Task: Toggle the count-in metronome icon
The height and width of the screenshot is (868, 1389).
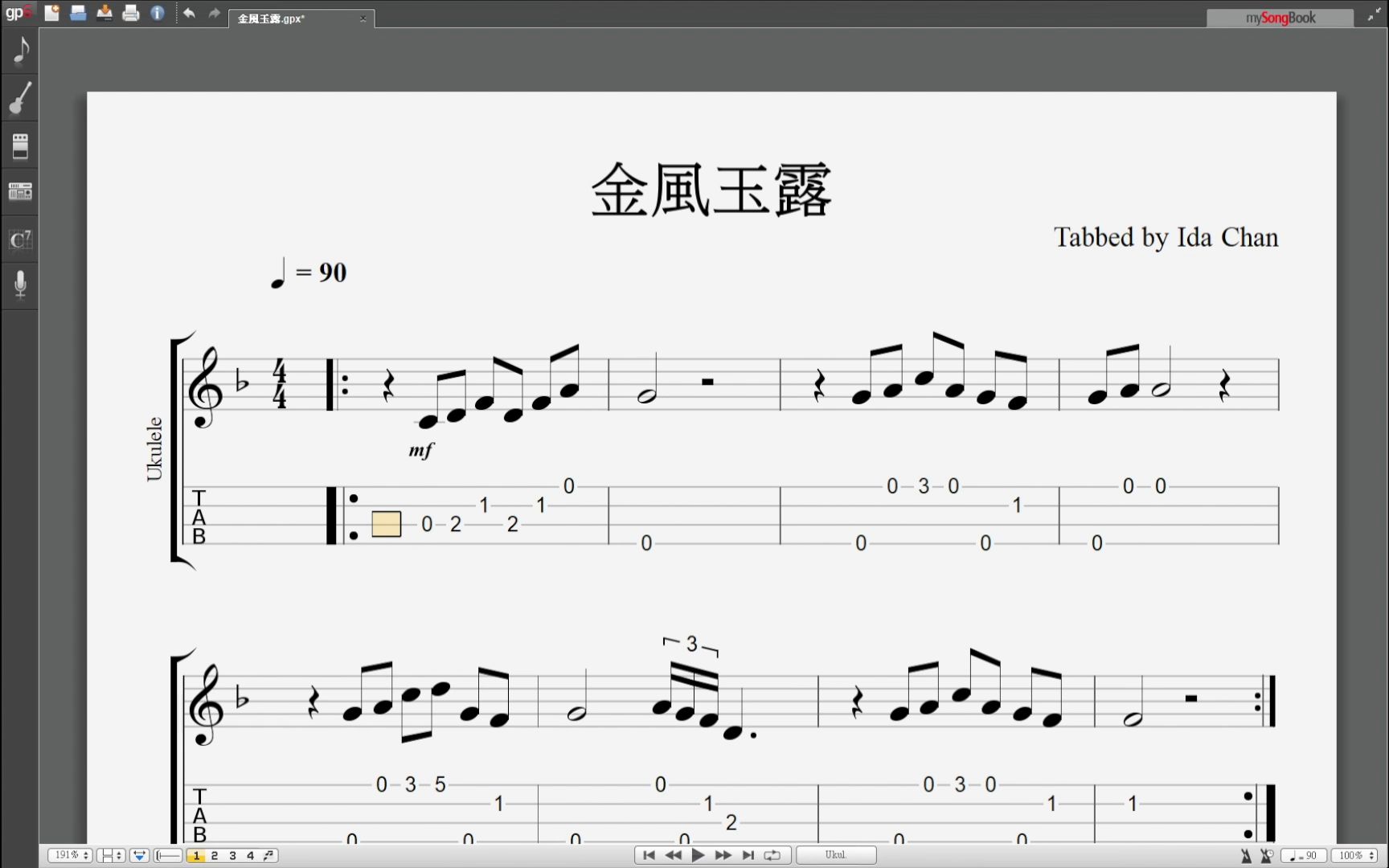Action: (1266, 856)
